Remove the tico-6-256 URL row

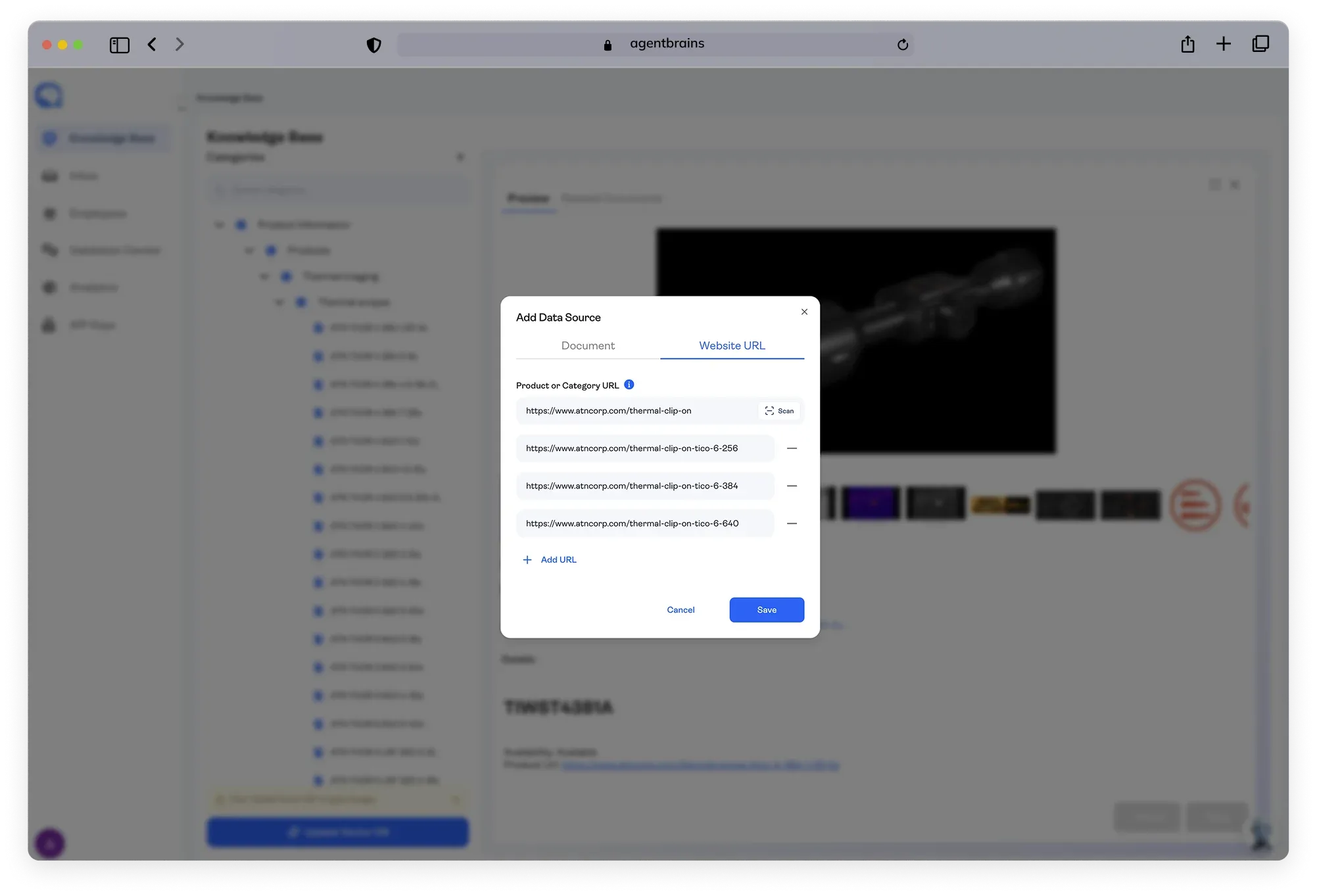coord(792,448)
